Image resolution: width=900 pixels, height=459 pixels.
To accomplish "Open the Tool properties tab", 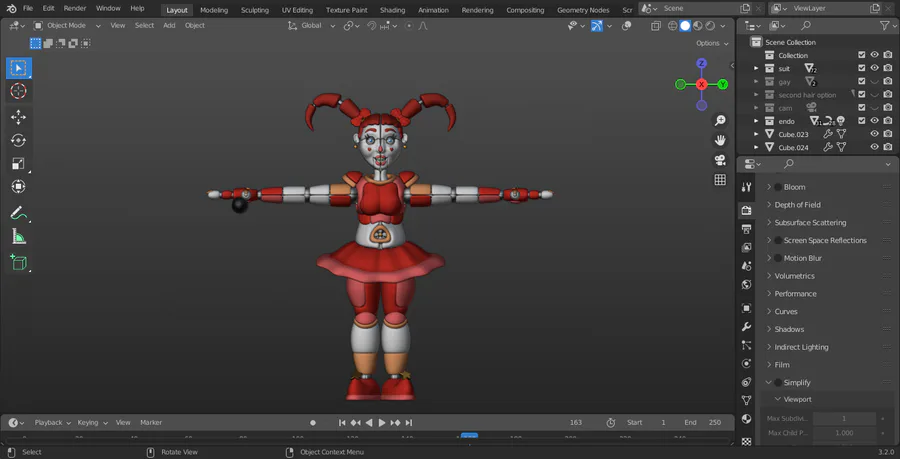I will (x=746, y=187).
